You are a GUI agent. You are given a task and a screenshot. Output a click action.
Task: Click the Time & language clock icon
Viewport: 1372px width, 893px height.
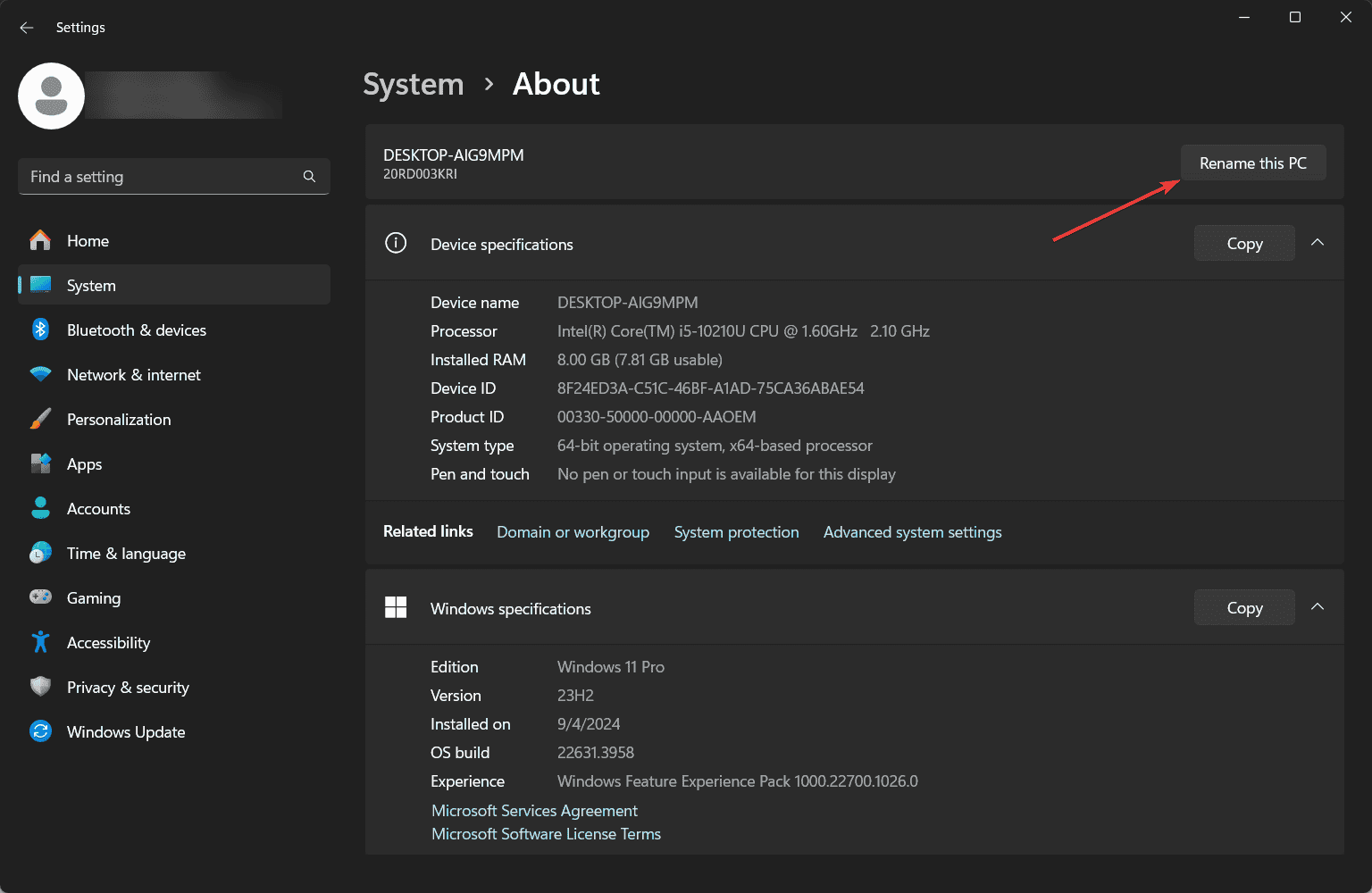click(40, 553)
